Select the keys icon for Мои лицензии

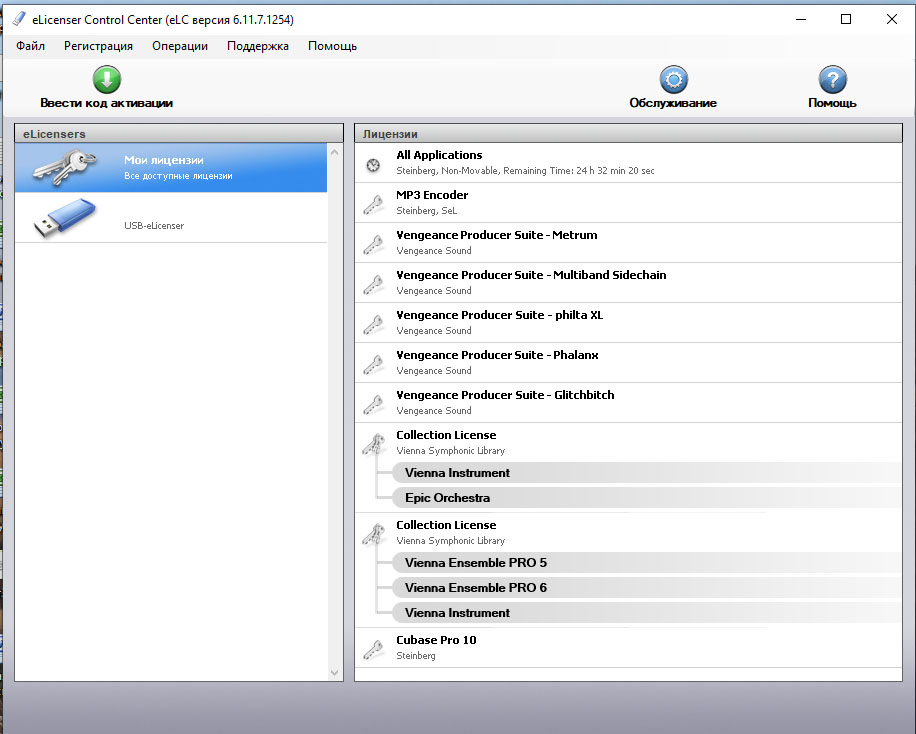[x=65, y=167]
